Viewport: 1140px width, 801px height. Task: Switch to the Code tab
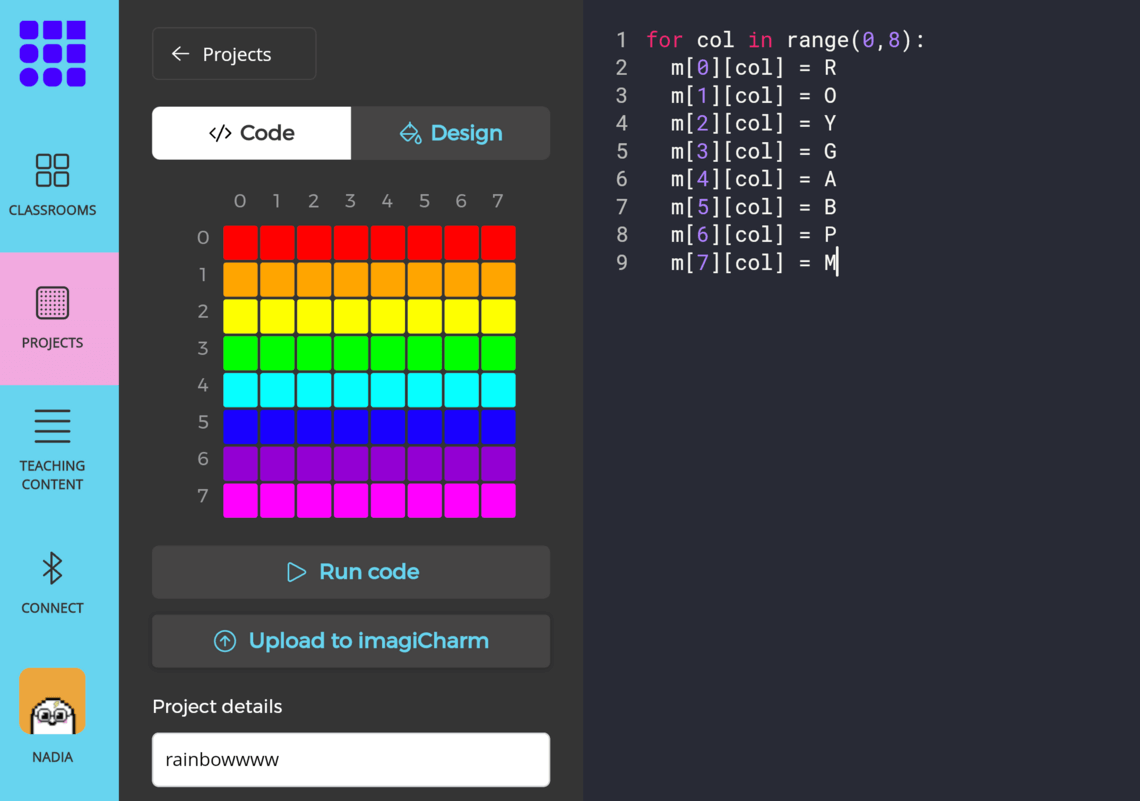click(x=252, y=133)
